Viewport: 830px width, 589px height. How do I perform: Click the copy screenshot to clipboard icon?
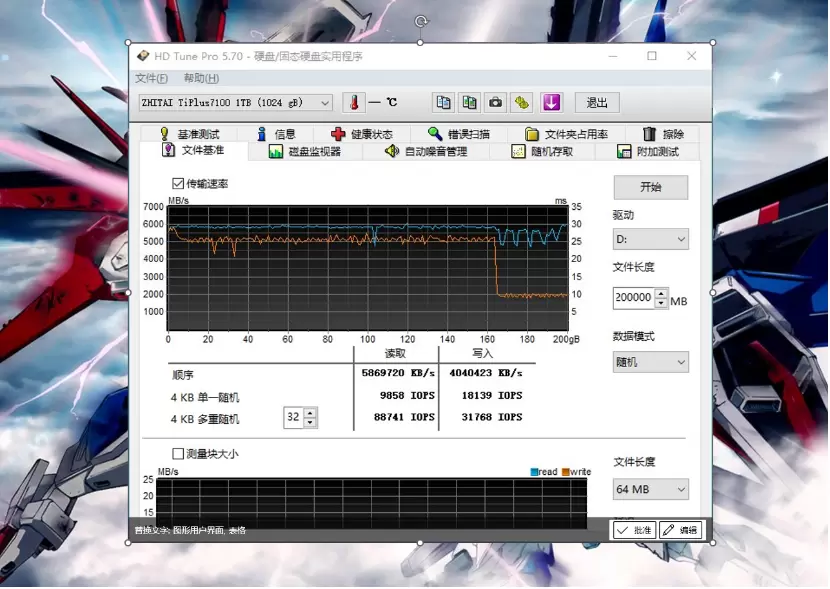click(x=469, y=102)
